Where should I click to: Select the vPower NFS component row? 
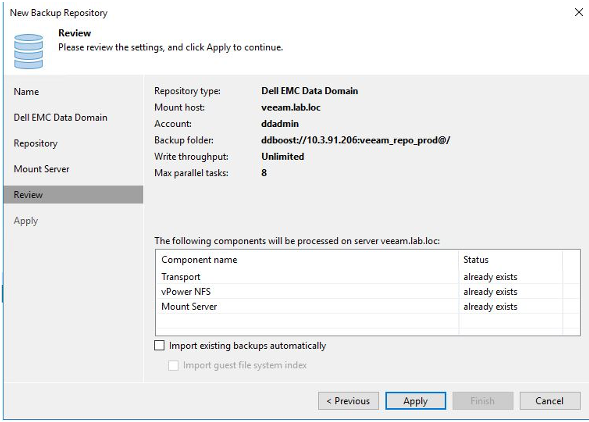click(x=367, y=292)
